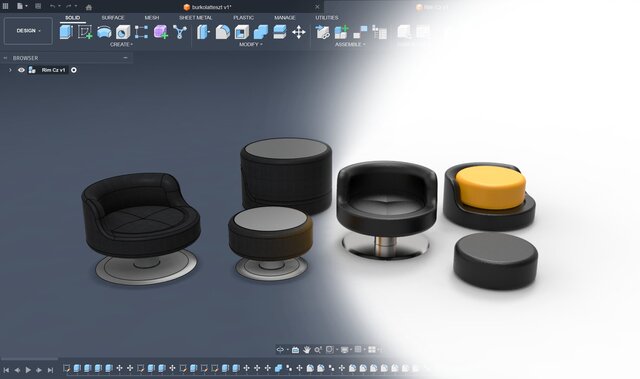Select the burkolatteszt v1 document tab

point(207,7)
